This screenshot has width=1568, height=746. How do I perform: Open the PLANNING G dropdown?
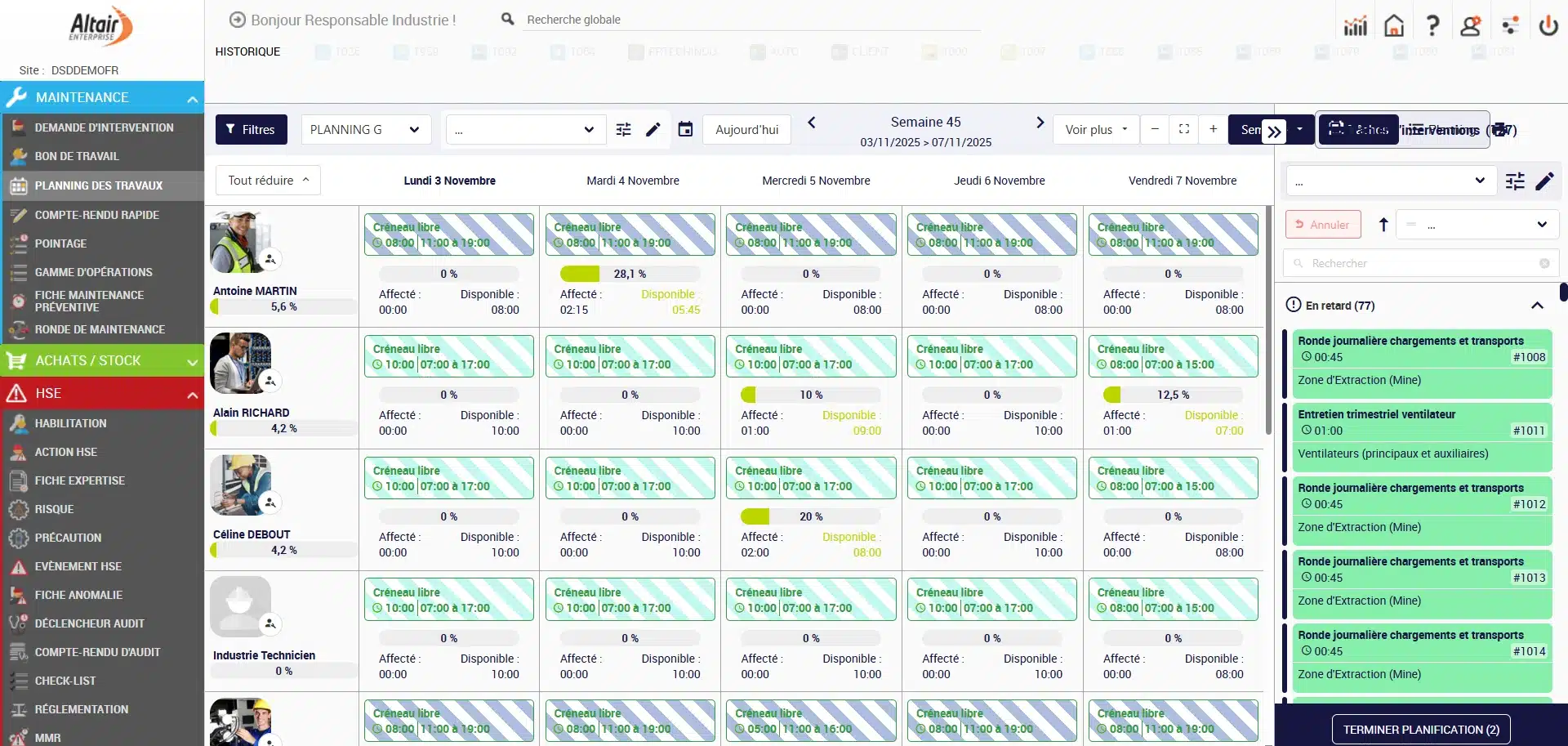click(x=365, y=130)
